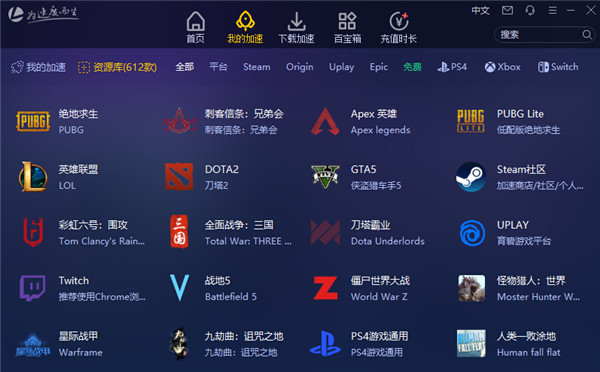This screenshot has height=372, width=600.
Task: Switch to the 我的加速 sub-tab
Action: [x=38, y=67]
